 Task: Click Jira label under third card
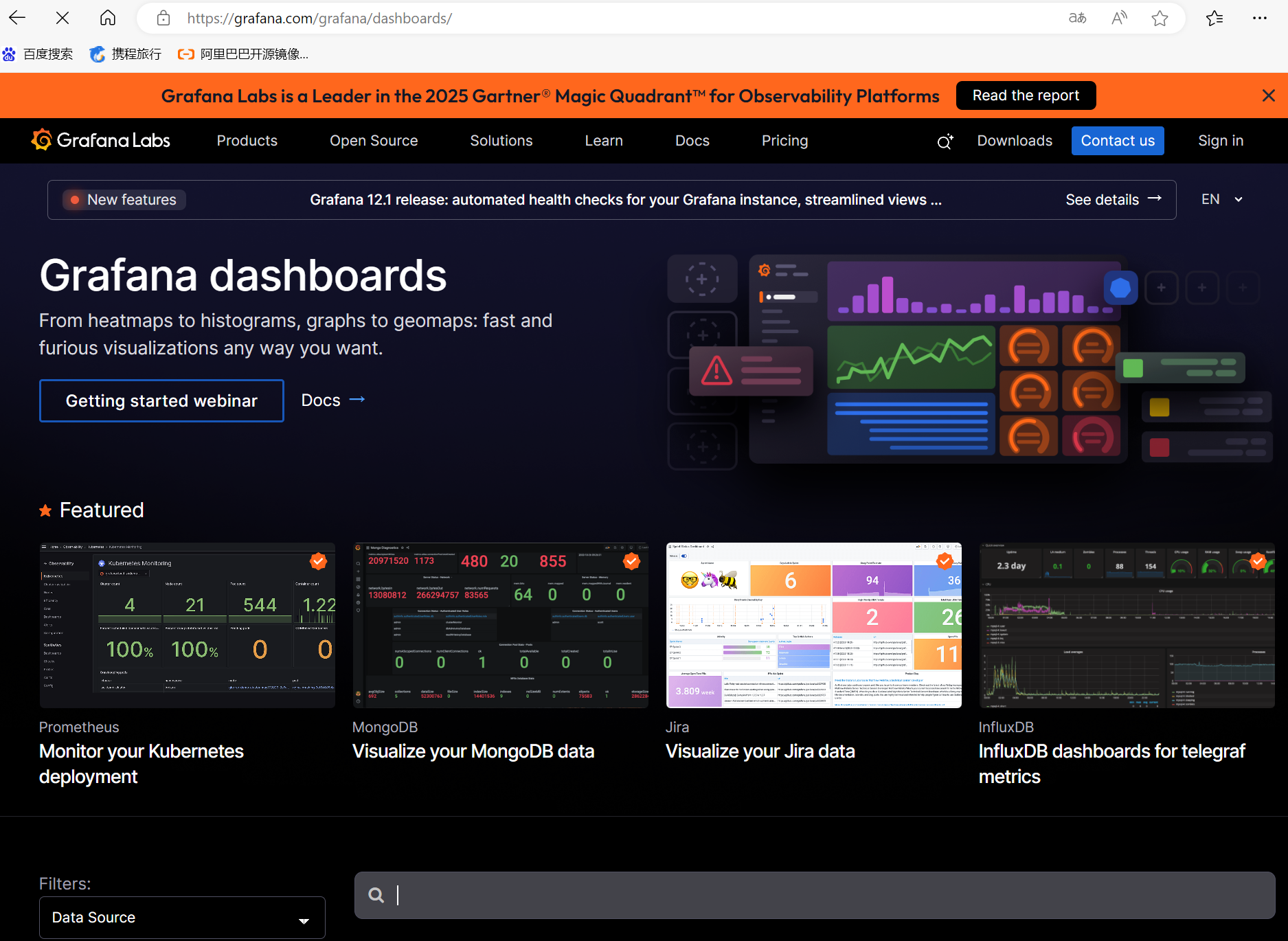[677, 727]
